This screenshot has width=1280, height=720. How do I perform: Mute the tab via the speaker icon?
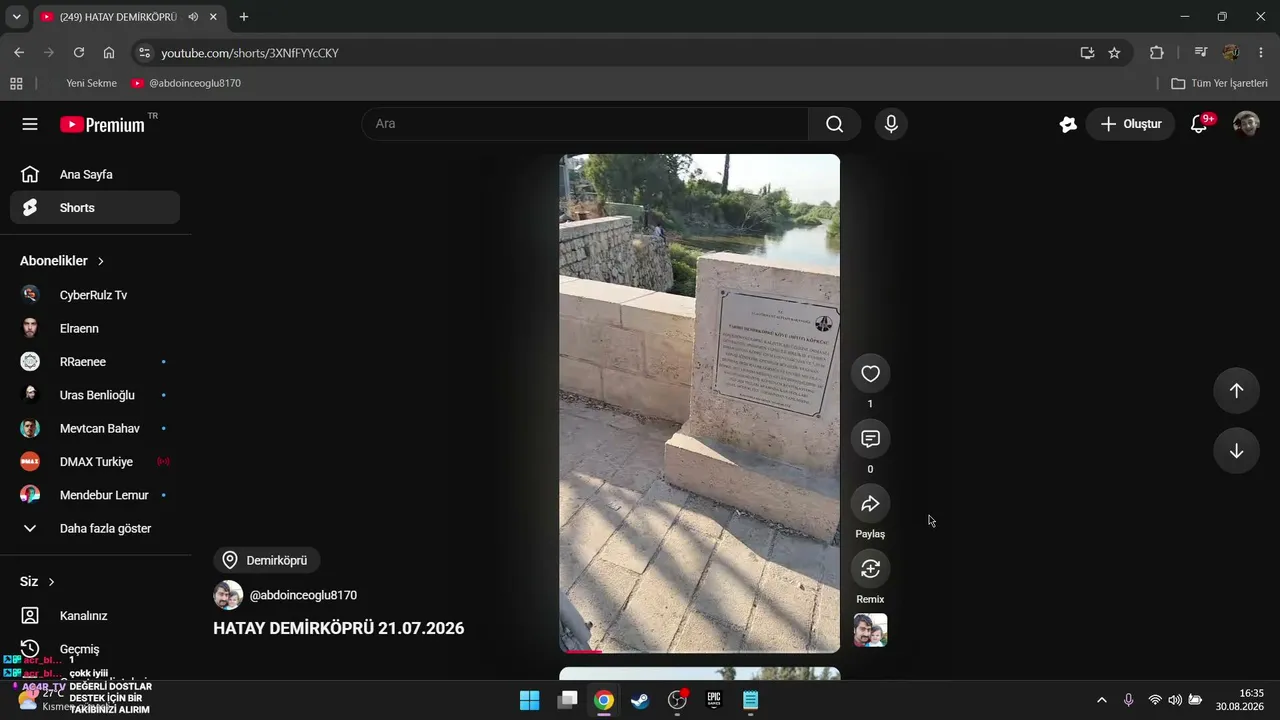pos(193,17)
